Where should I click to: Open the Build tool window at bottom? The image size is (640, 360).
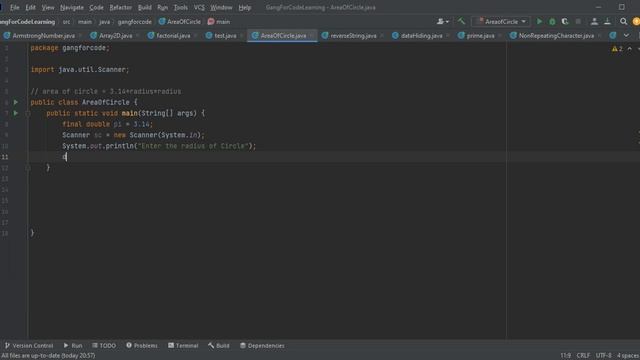click(x=218, y=346)
